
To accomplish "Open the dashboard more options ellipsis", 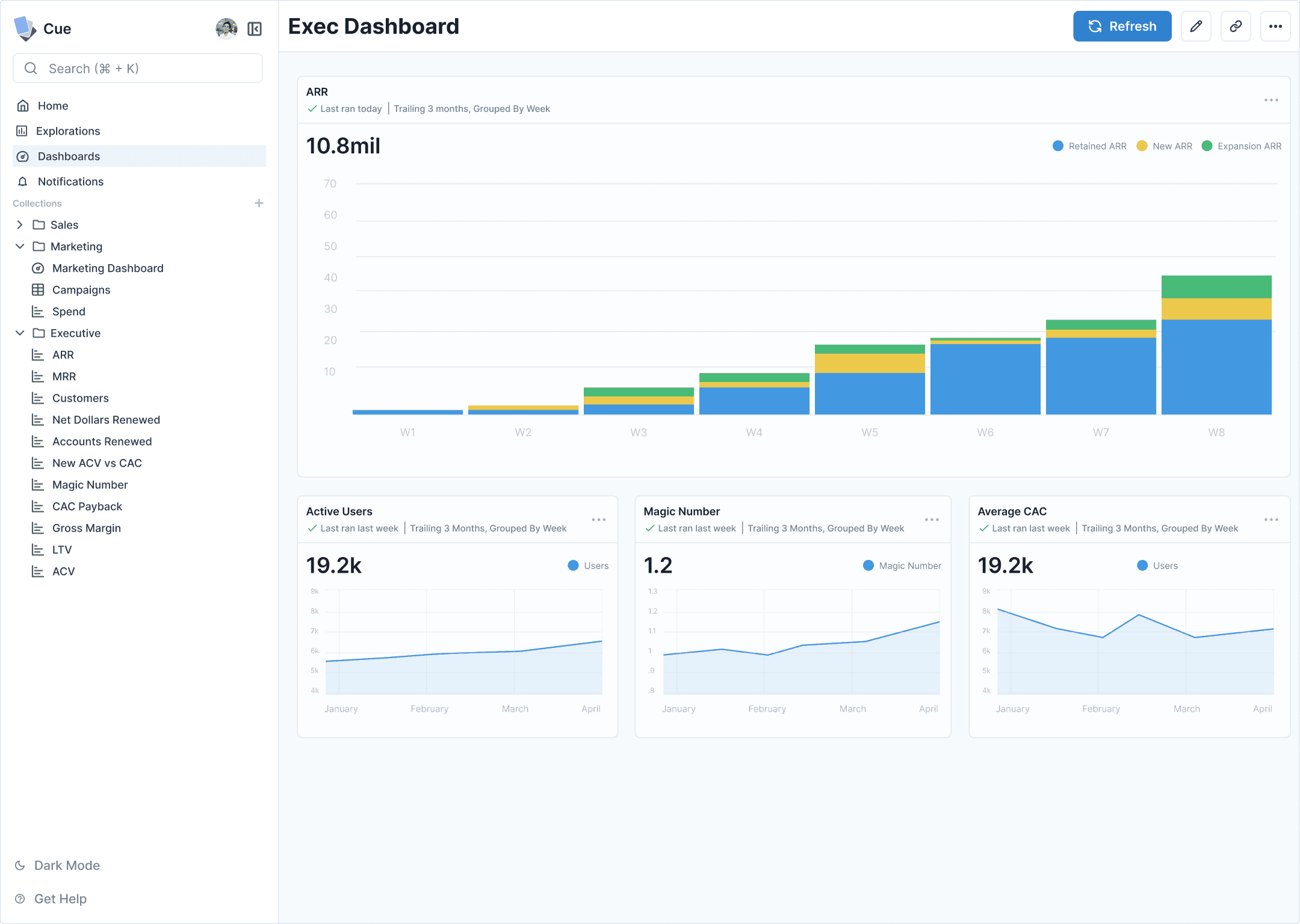I will click(1275, 26).
